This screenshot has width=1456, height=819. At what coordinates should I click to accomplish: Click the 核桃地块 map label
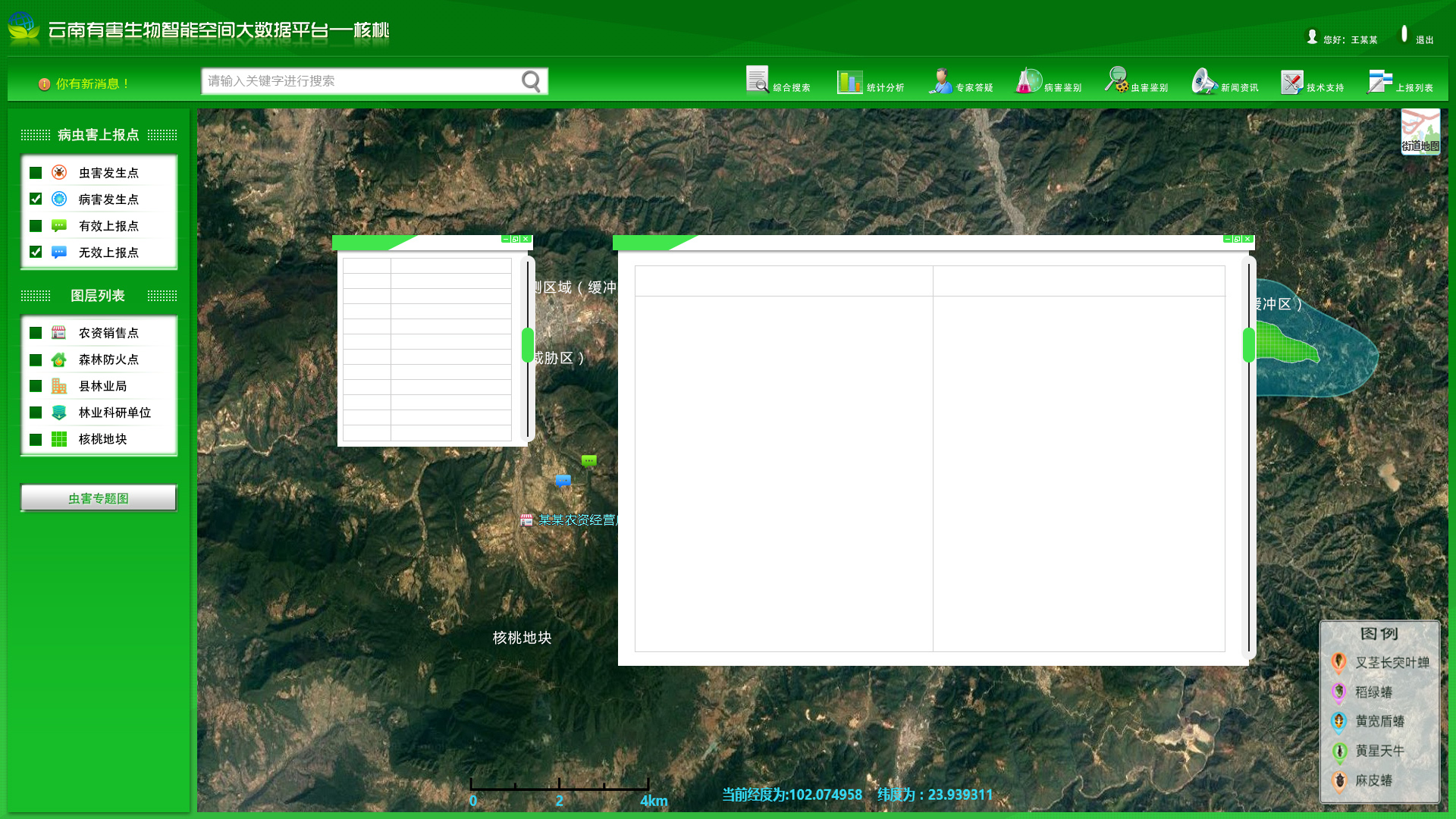pos(522,638)
